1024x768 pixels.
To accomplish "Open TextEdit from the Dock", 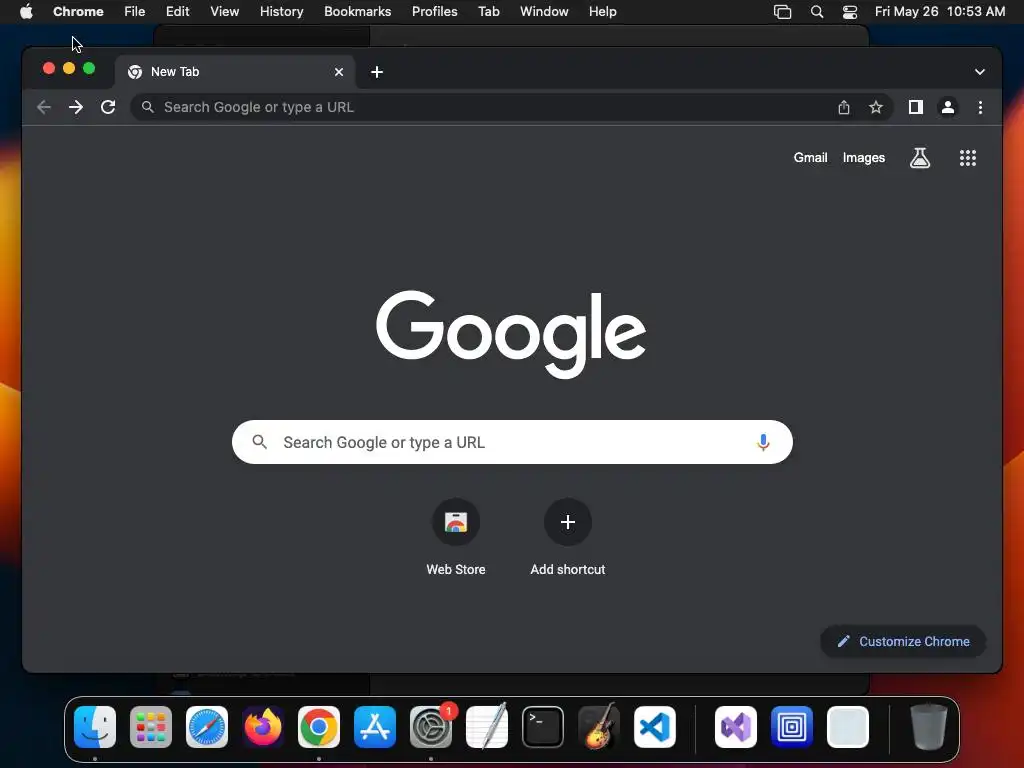I will (x=487, y=727).
